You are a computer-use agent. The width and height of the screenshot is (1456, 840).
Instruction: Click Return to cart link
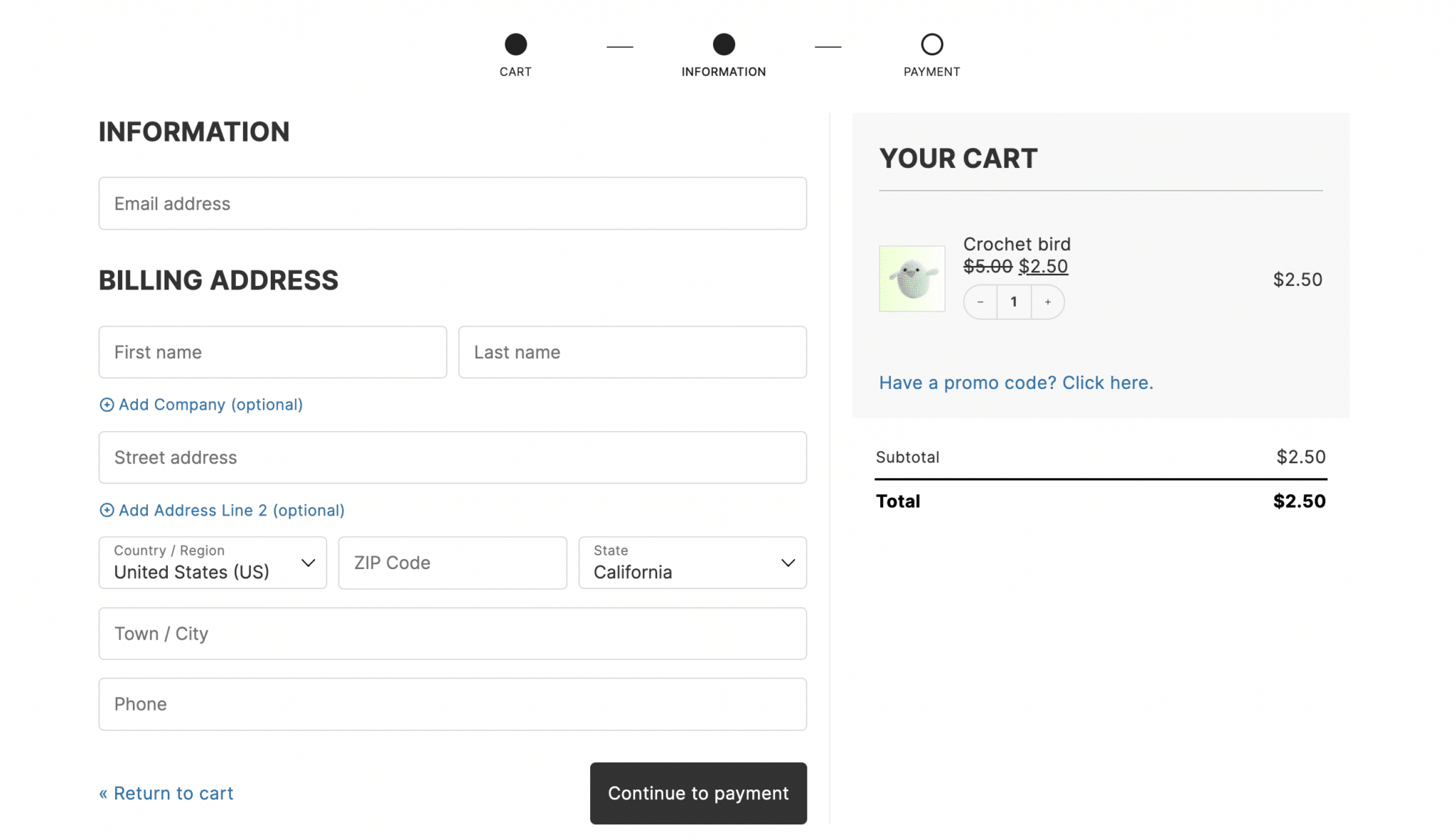165,793
